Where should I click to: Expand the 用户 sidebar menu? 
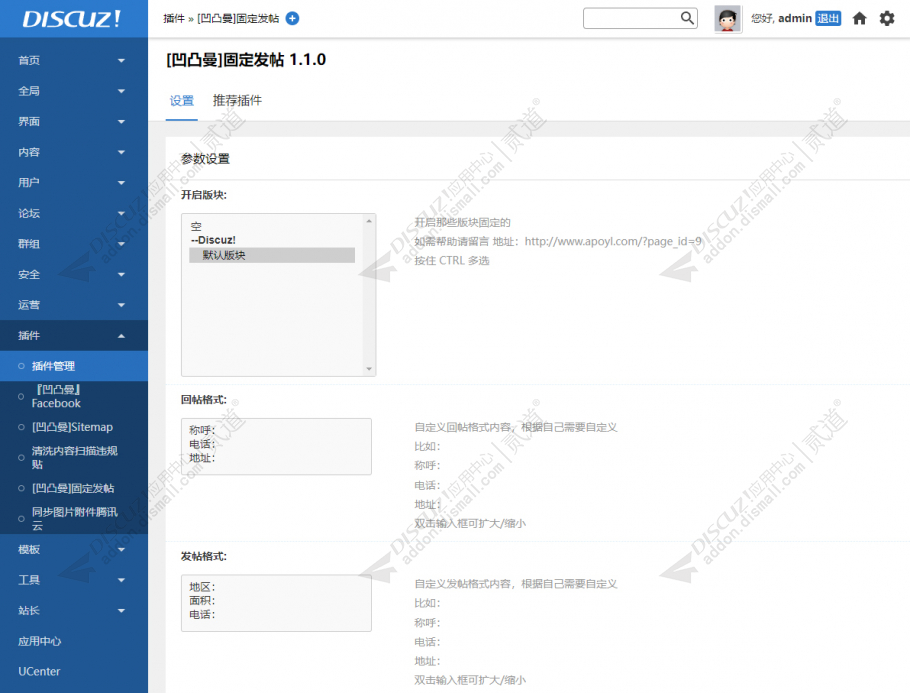[x=74, y=183]
